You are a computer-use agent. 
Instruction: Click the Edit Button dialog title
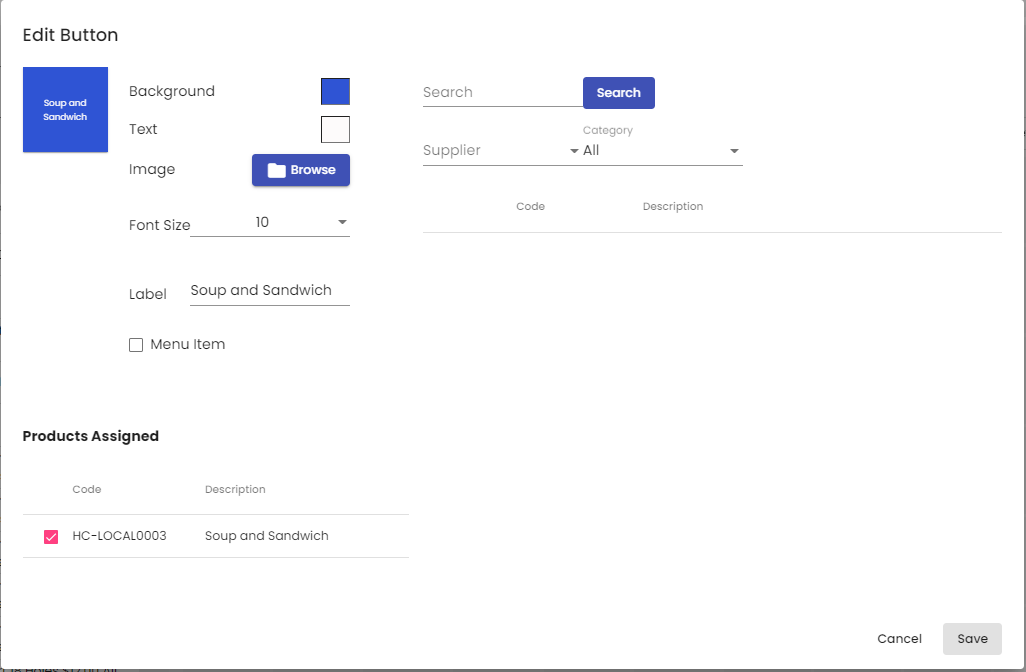(x=71, y=35)
